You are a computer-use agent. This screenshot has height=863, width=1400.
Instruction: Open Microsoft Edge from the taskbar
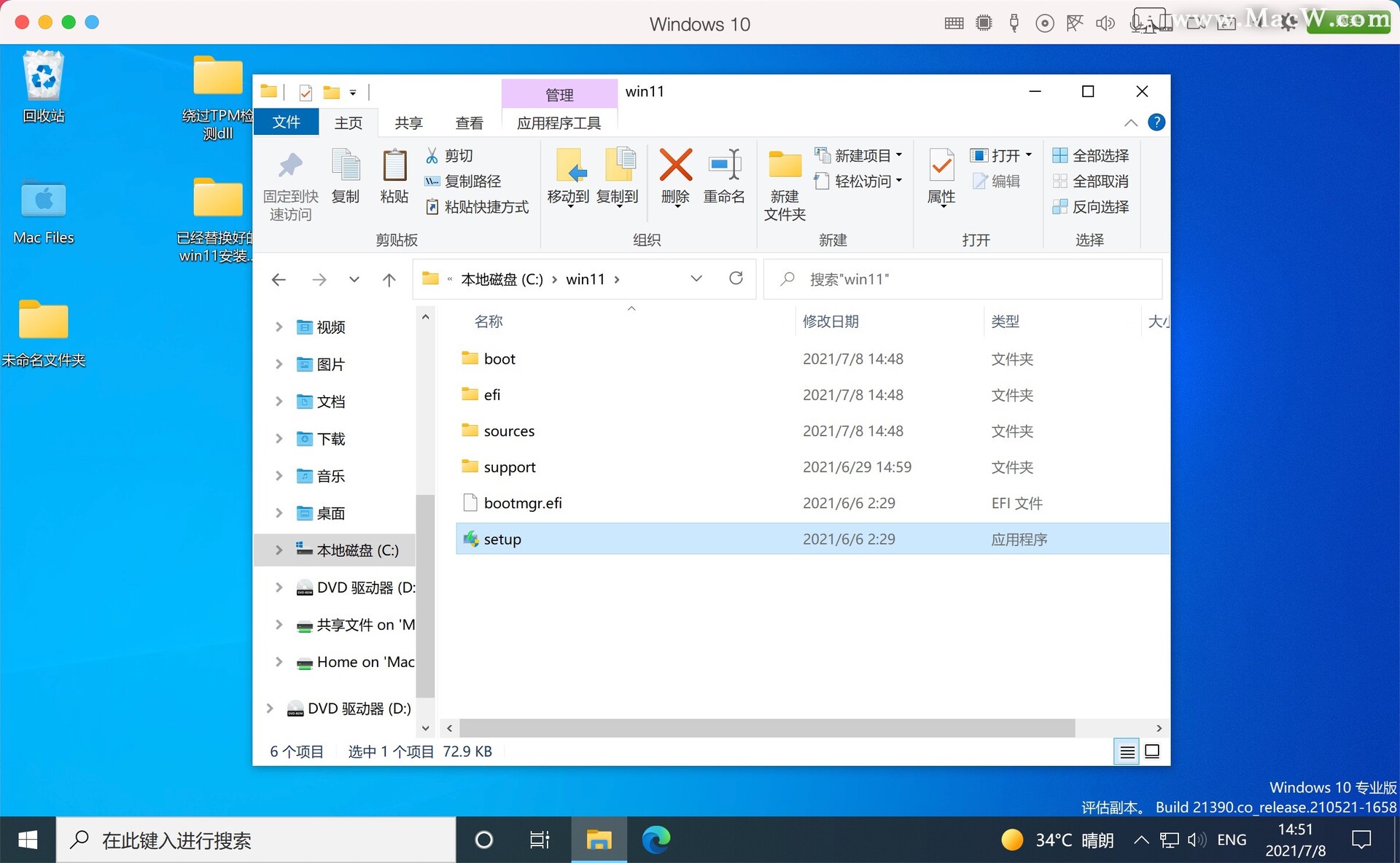click(656, 840)
